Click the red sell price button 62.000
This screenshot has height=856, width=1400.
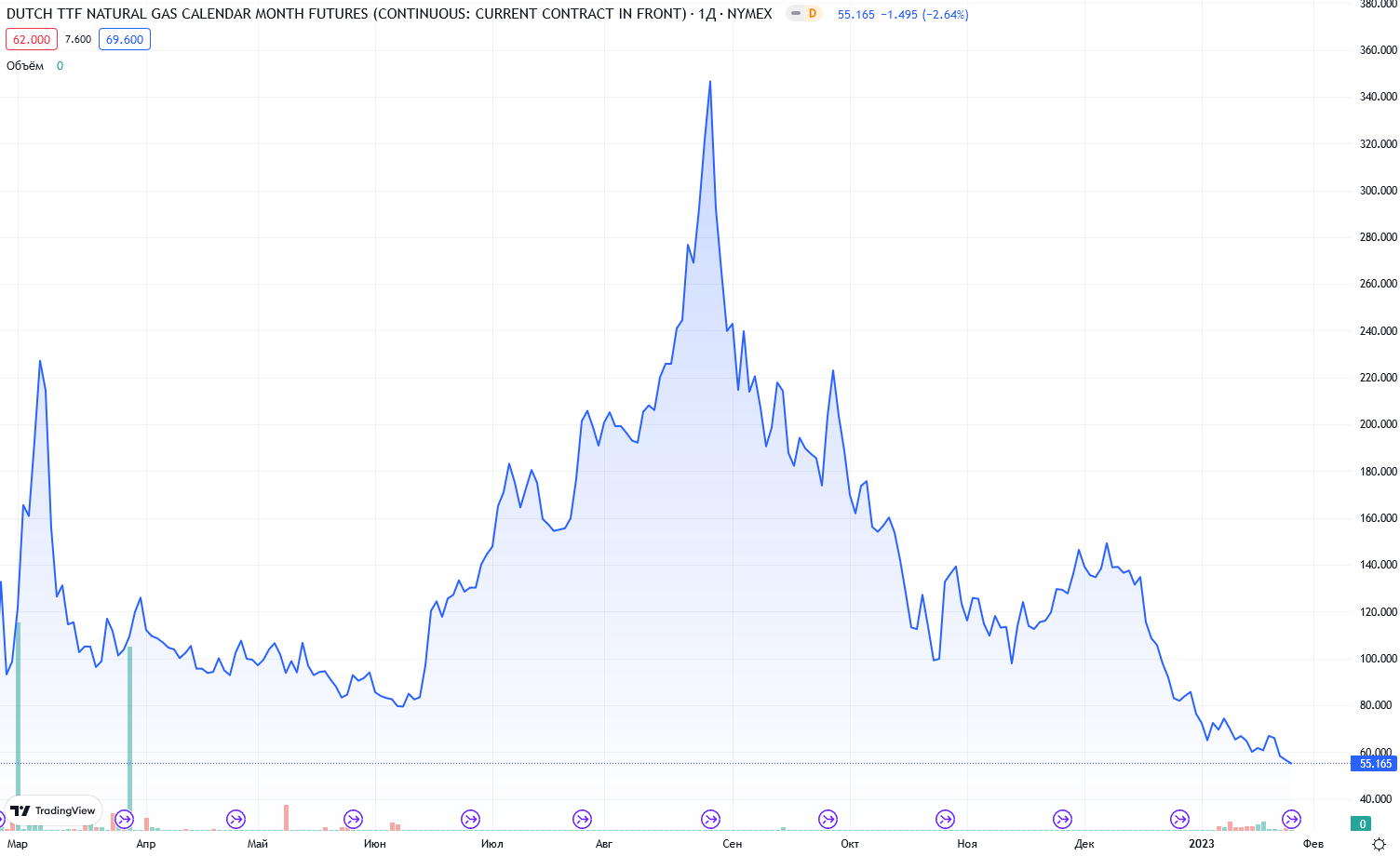click(x=32, y=39)
